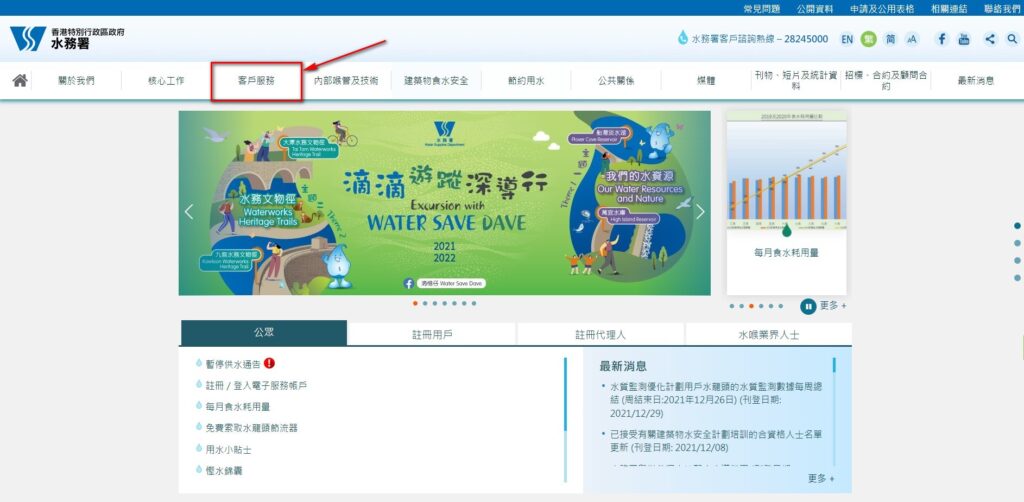Screen dimensions: 1024x502
Task: Open the 免費索取水龍頭節流器 link
Action: point(251,428)
